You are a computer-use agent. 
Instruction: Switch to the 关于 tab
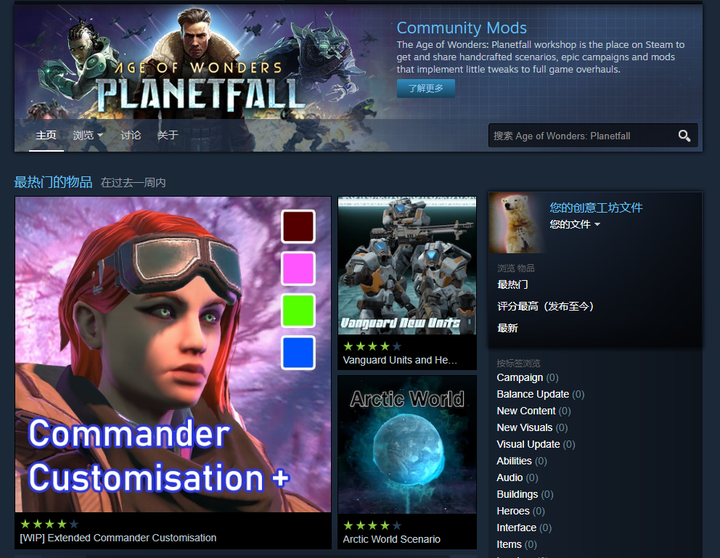[x=167, y=135]
